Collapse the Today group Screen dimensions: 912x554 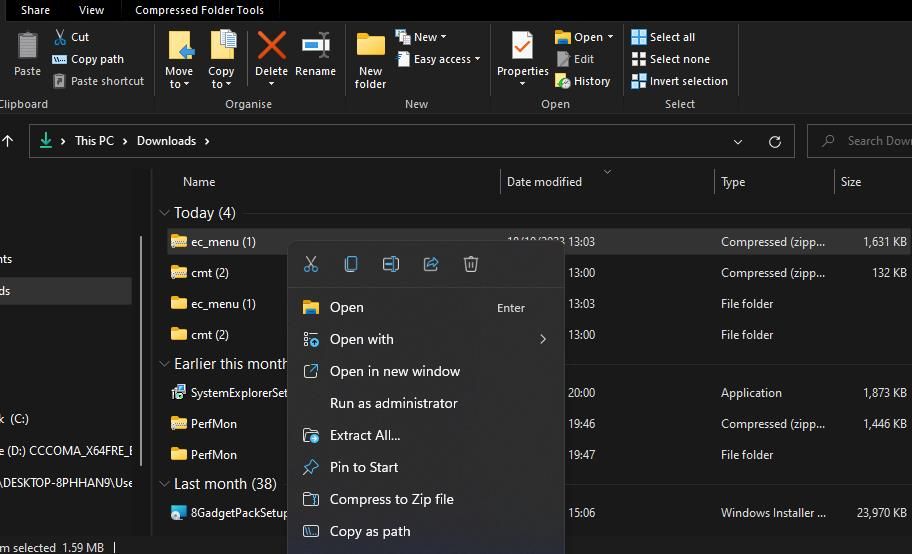pos(164,213)
